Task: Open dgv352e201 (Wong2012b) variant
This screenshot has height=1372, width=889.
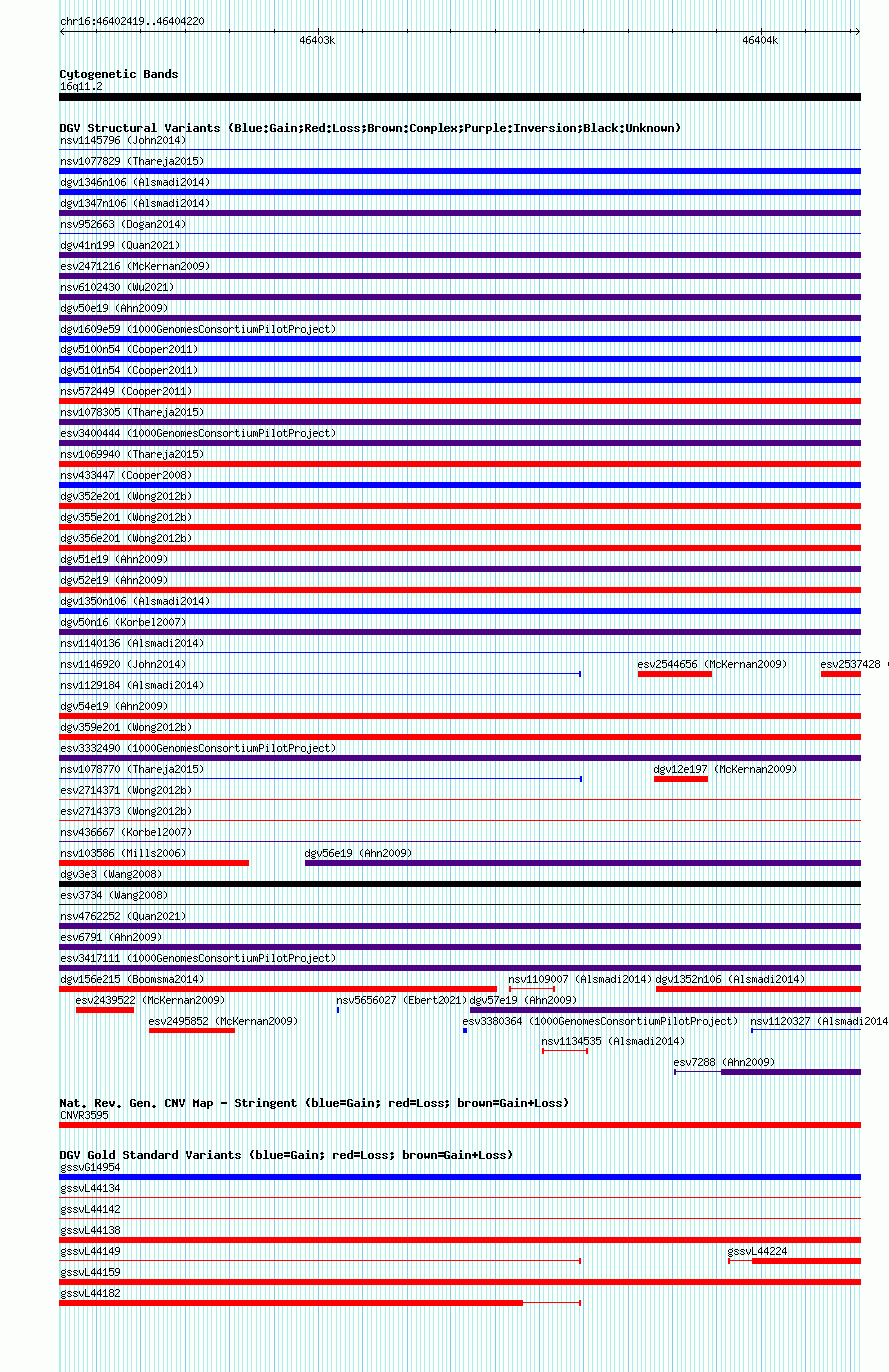Action: click(x=126, y=496)
